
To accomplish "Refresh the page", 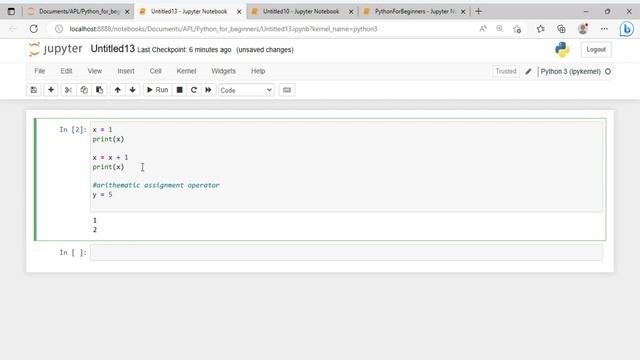I will pos(34,29).
